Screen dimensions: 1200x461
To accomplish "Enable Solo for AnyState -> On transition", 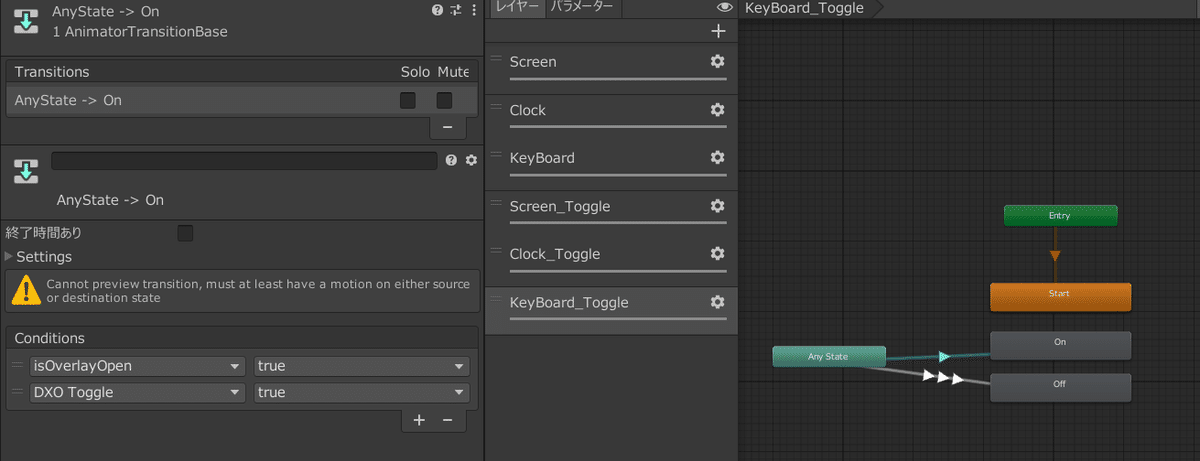I will click(x=408, y=100).
